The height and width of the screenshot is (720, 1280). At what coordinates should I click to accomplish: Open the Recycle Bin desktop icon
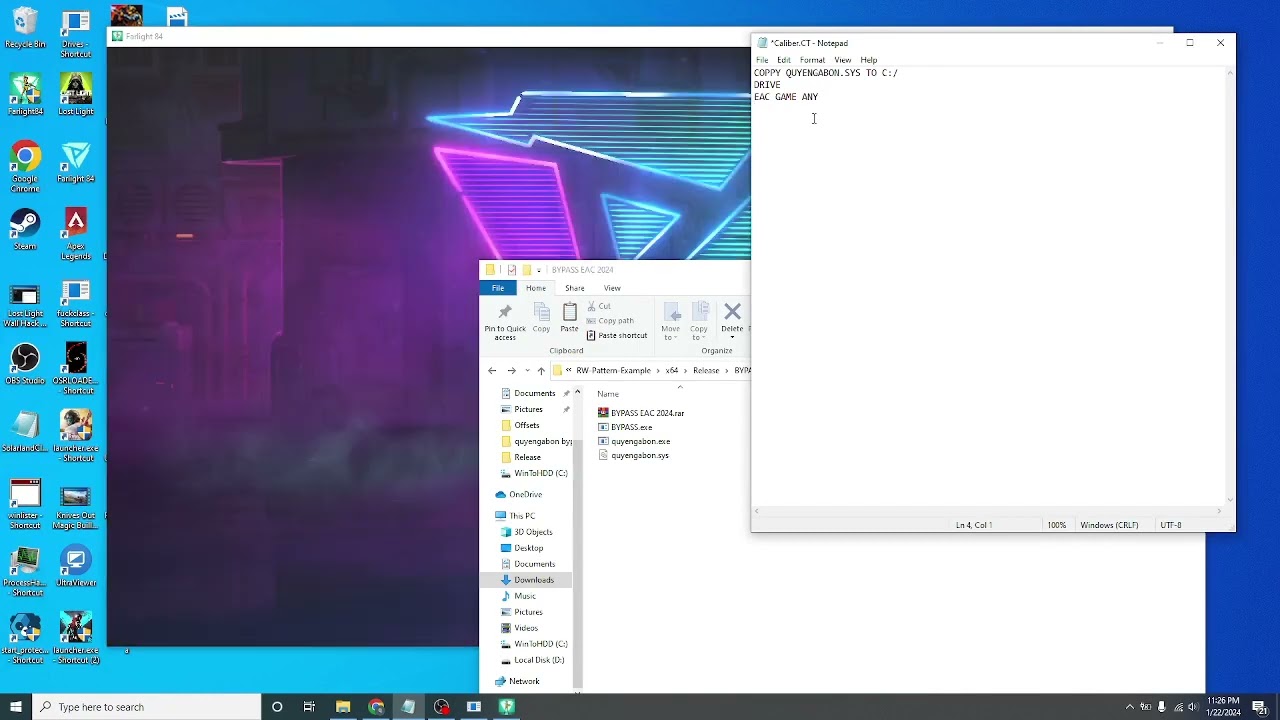(x=25, y=28)
